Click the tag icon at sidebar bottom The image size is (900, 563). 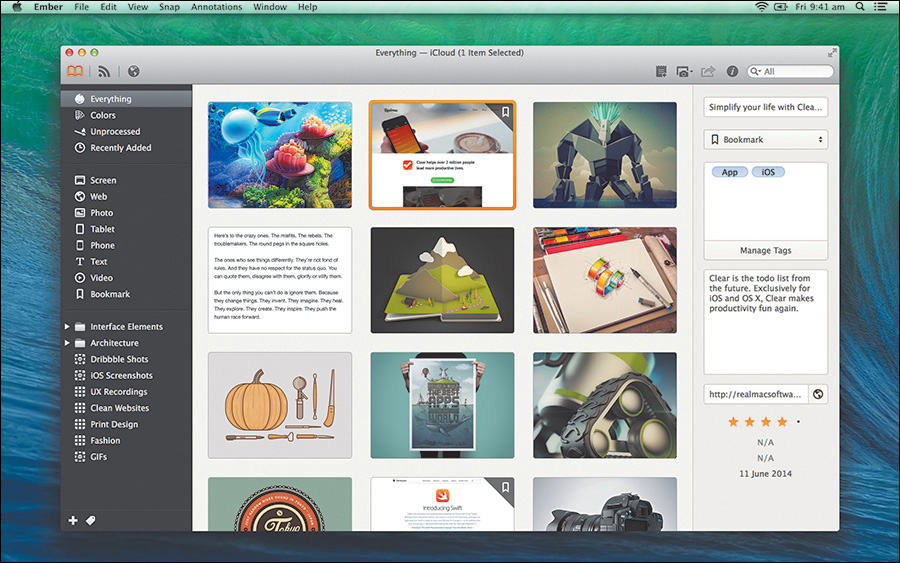(x=91, y=521)
